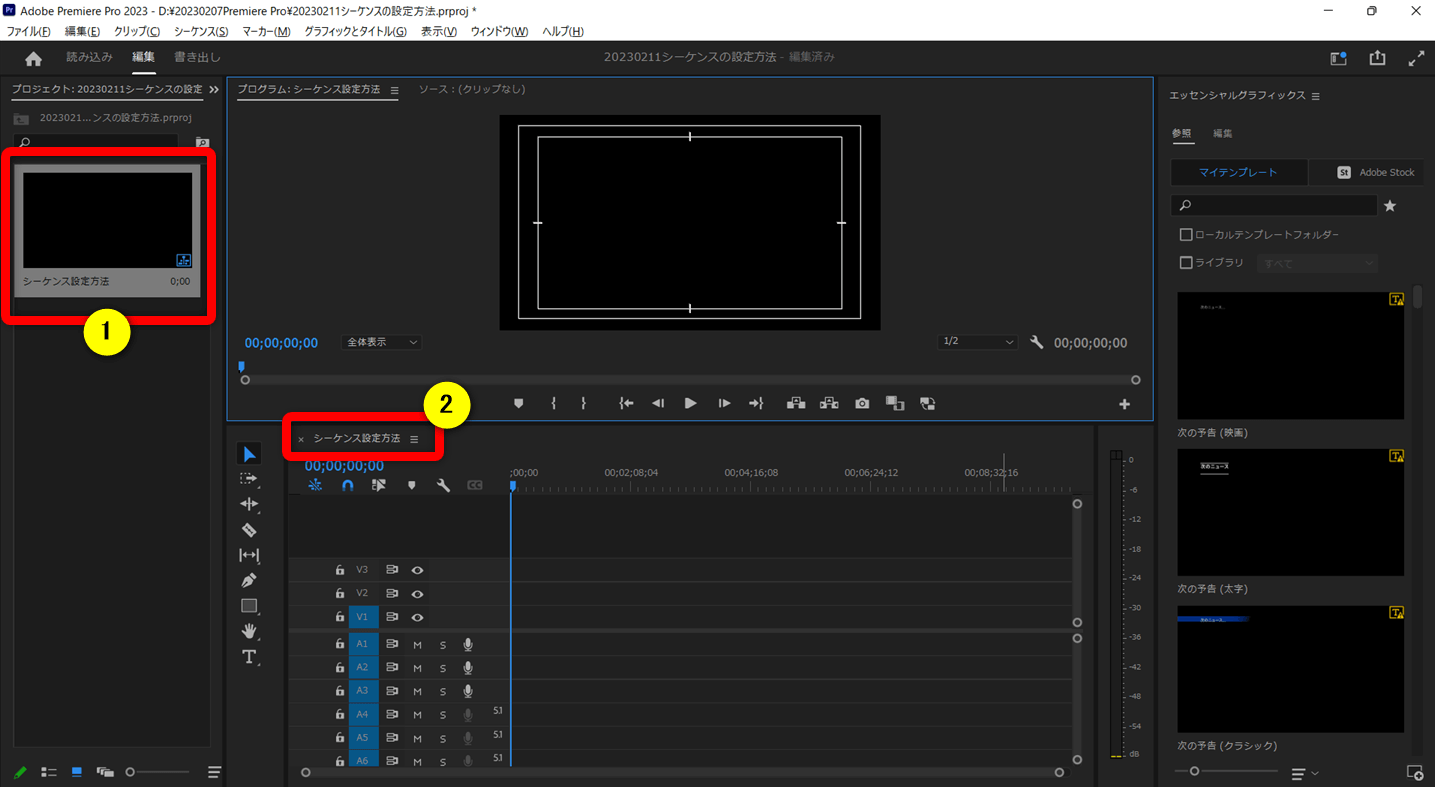
Task: Open timeline display settings wrench
Action: pyautogui.click(x=443, y=485)
